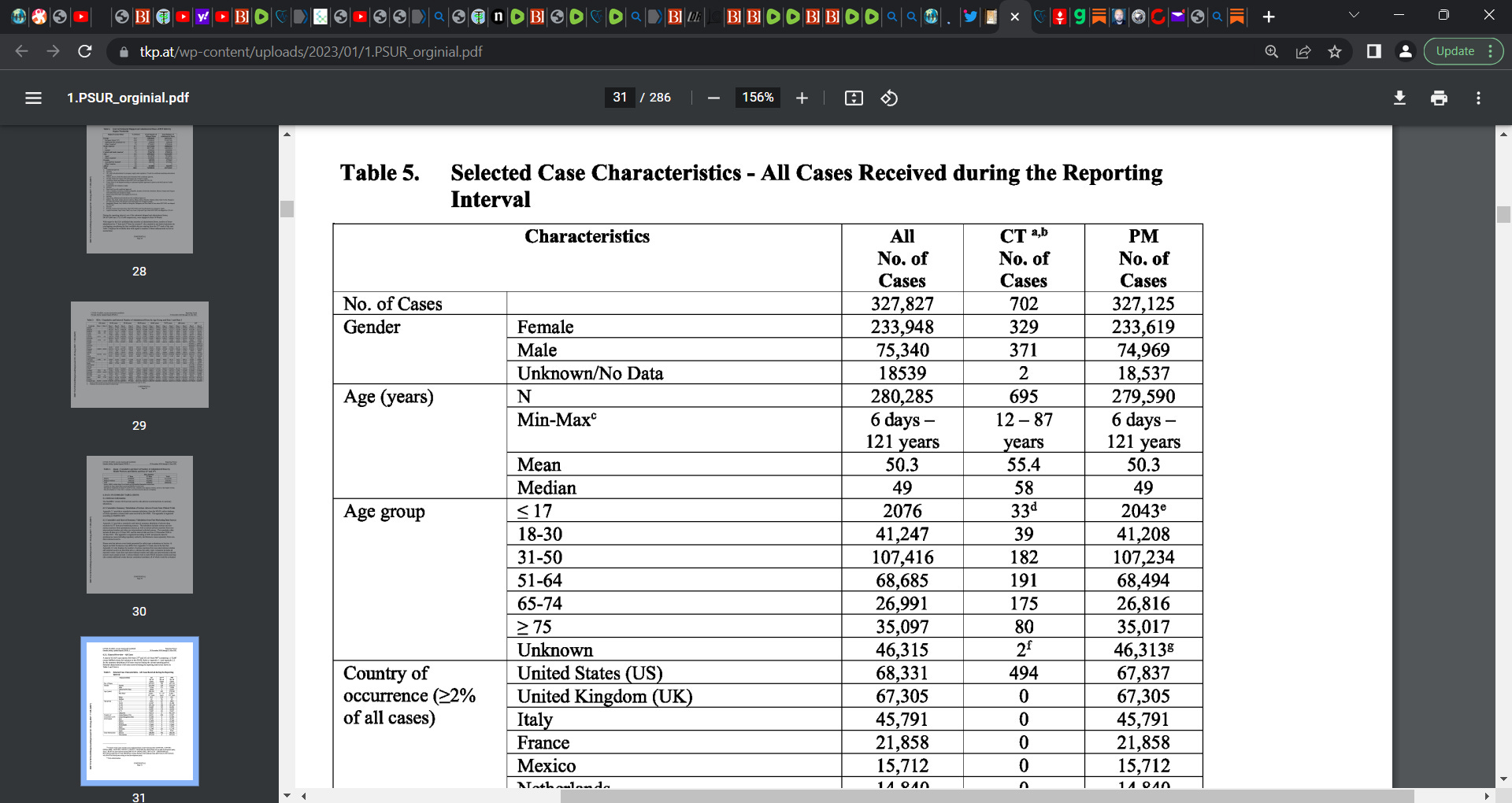1512x803 pixels.
Task: Click the PDF title '1.PSUR_orginial.pdf'
Action: point(128,98)
